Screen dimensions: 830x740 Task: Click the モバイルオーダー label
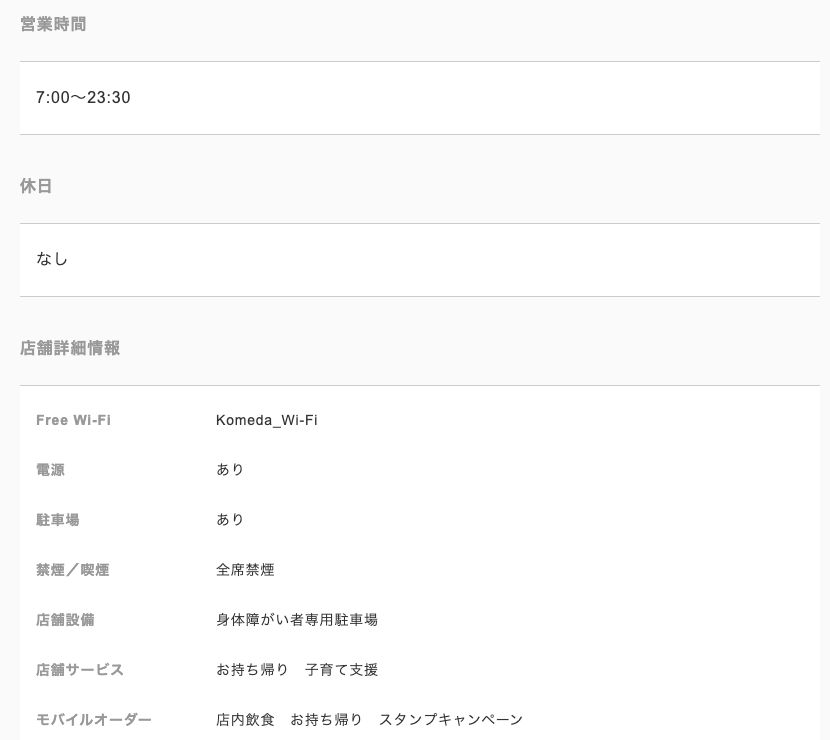pyautogui.click(x=94, y=720)
